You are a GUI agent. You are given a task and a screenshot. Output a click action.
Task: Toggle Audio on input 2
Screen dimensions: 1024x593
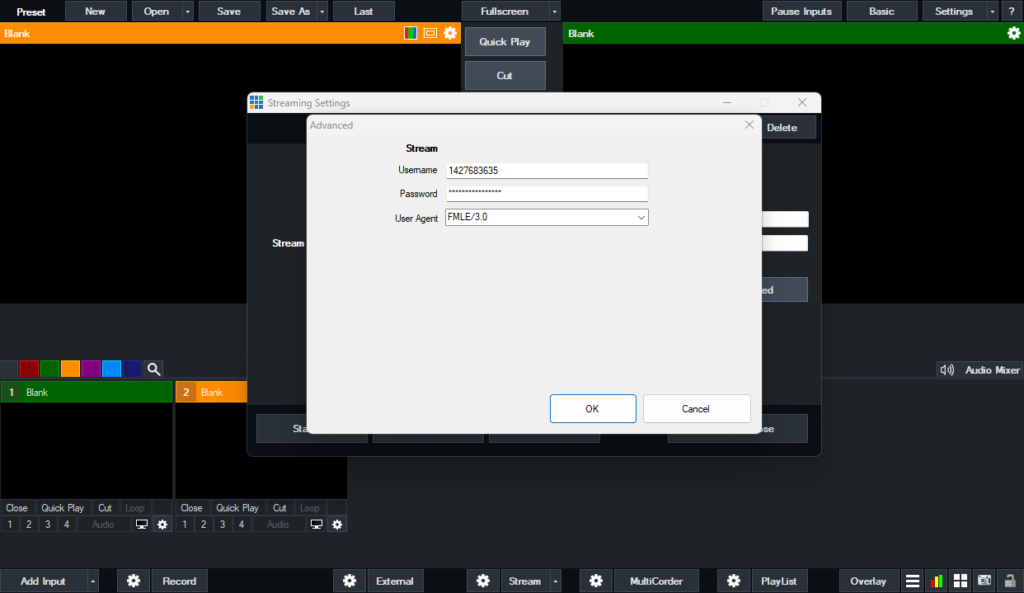pyautogui.click(x=276, y=523)
